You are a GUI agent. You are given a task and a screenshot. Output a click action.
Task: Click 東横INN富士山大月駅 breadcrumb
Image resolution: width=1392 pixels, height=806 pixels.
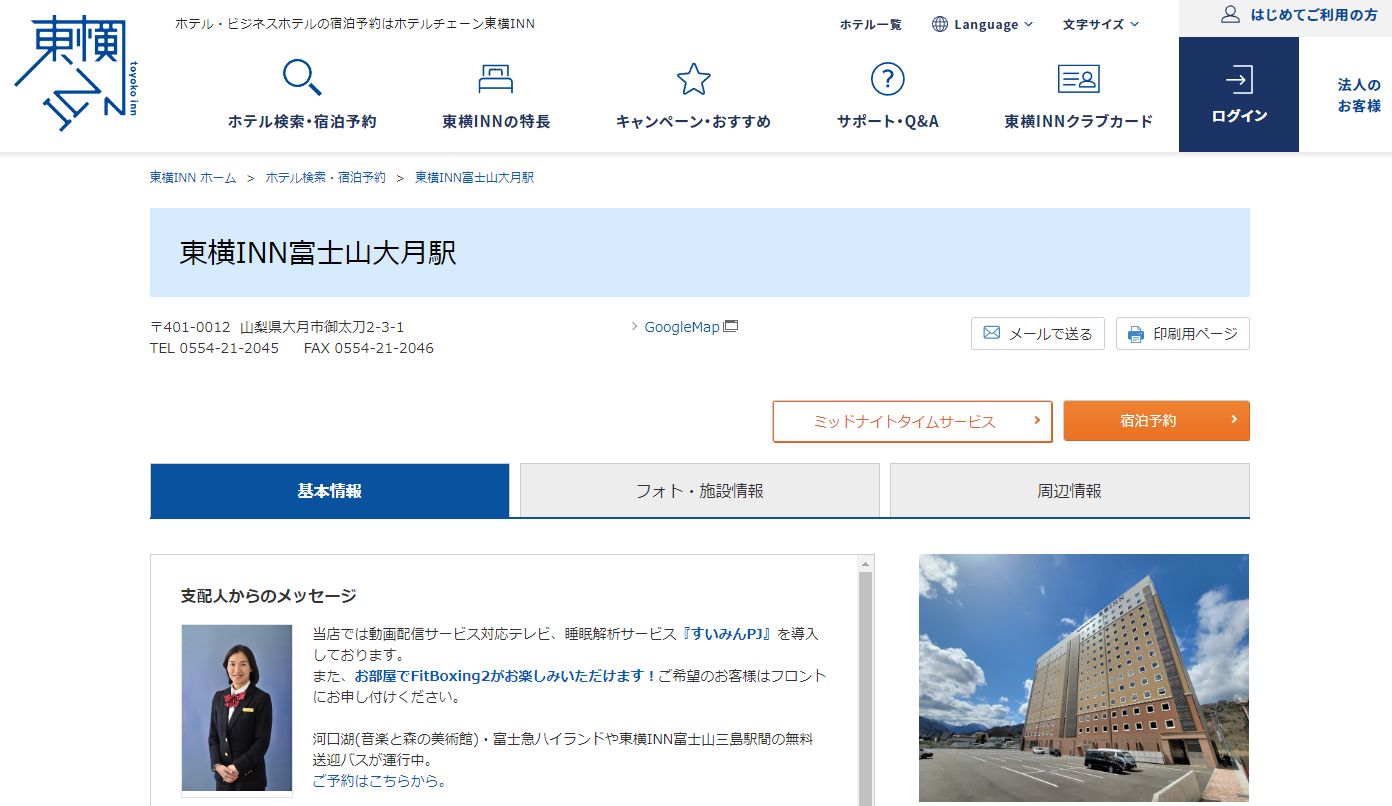[x=474, y=177]
